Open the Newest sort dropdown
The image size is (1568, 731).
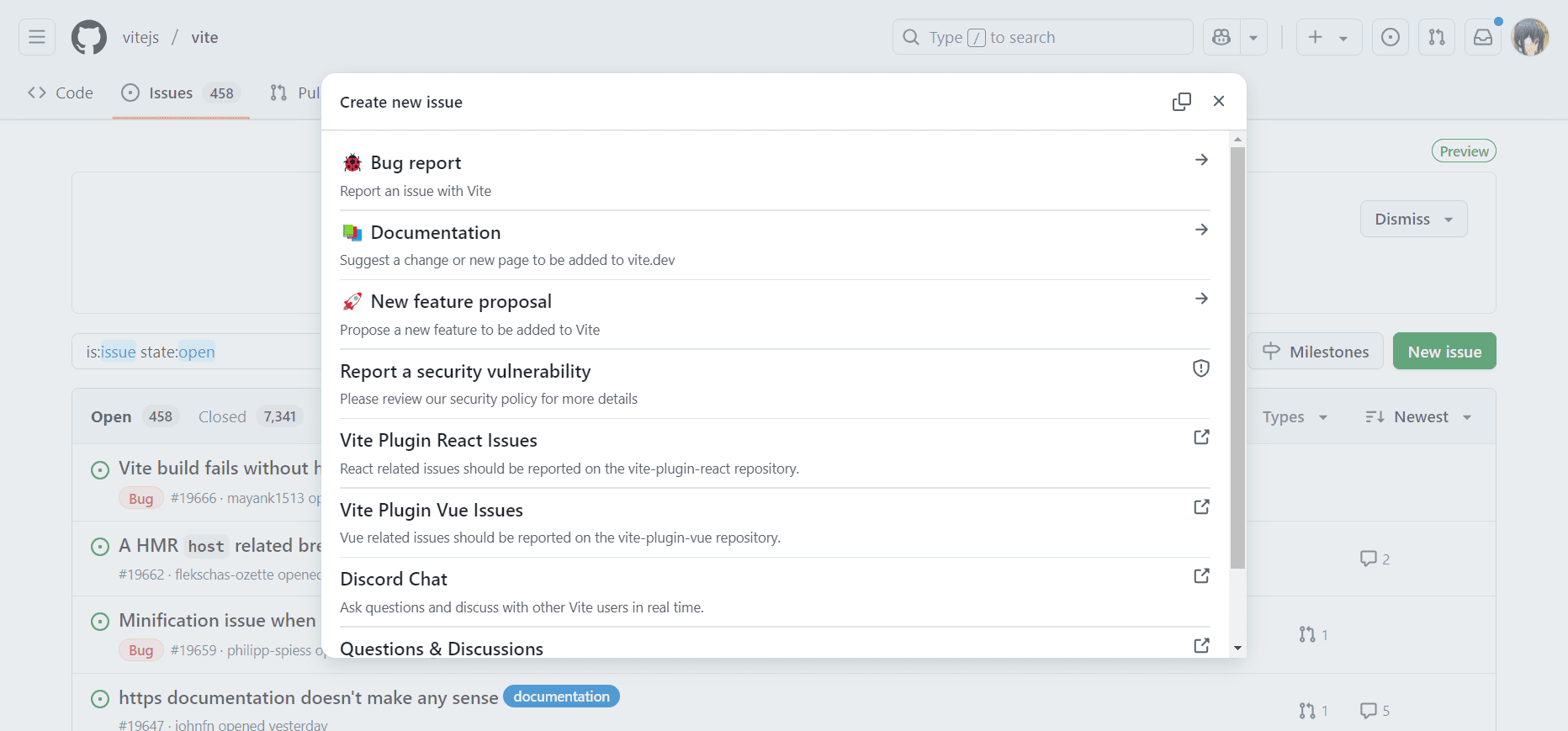coord(1418,417)
